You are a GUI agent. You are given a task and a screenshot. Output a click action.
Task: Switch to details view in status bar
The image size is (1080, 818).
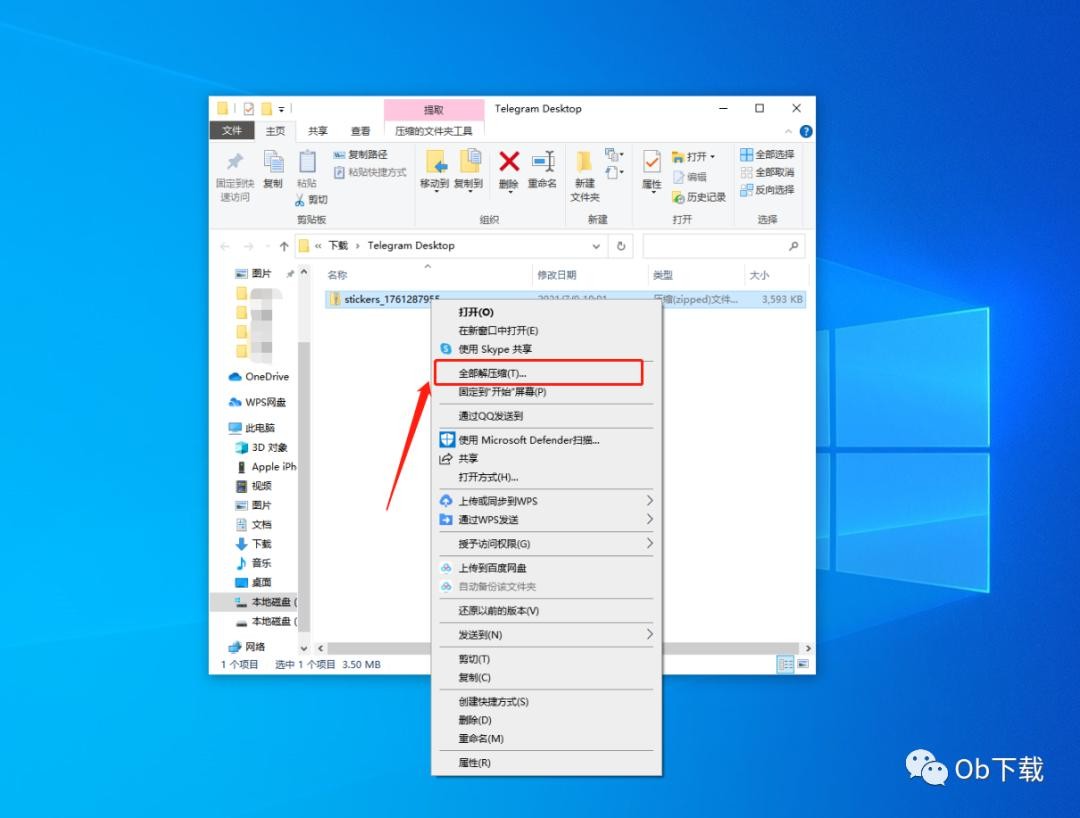[786, 664]
